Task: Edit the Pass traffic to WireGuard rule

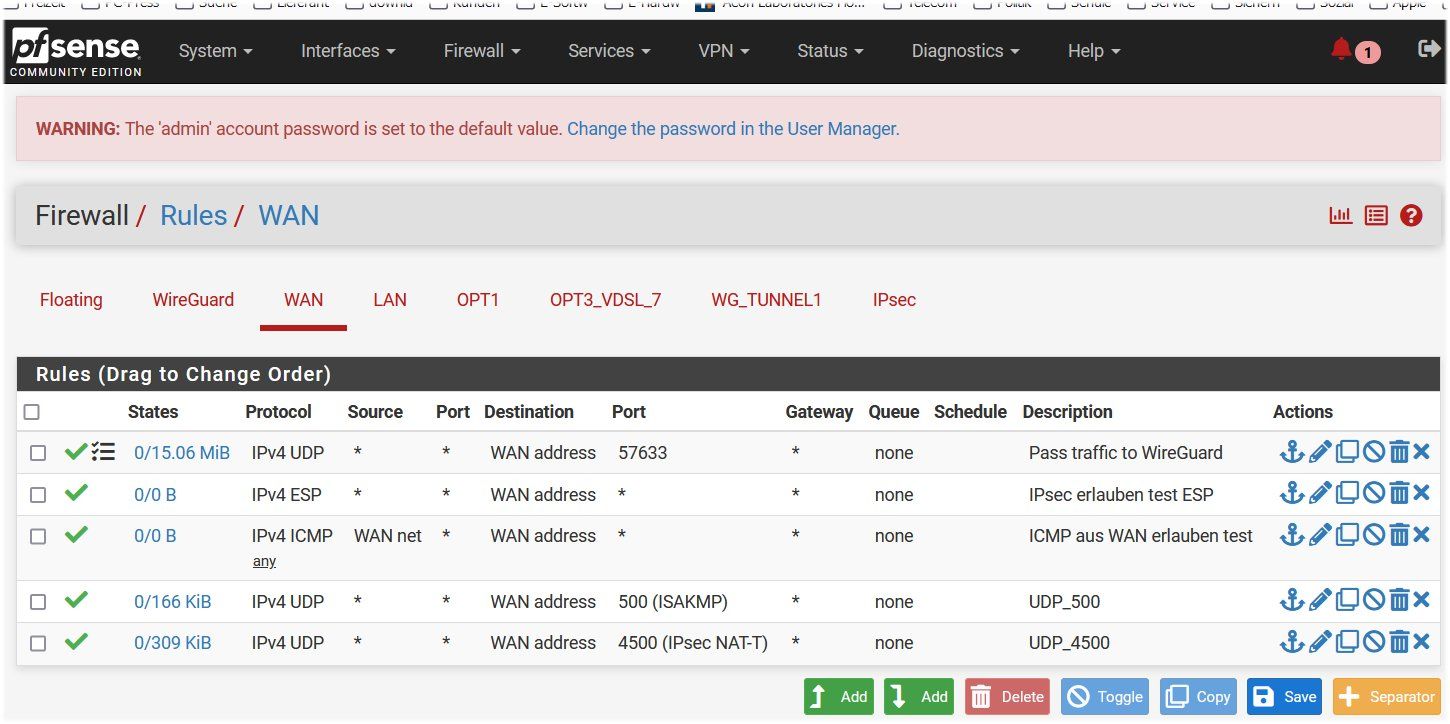Action: tap(1320, 452)
